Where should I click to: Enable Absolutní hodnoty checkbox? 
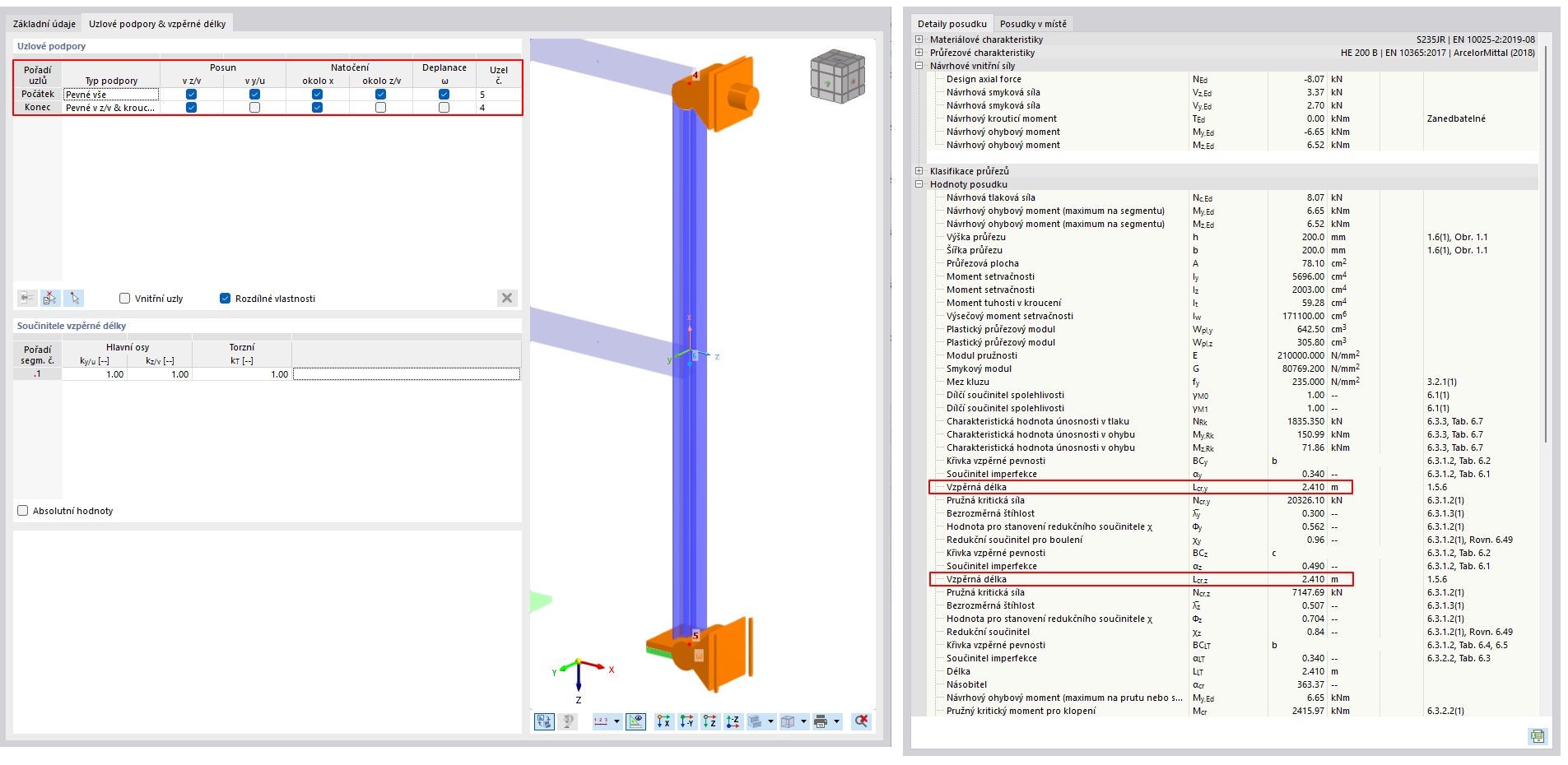pyautogui.click(x=22, y=511)
